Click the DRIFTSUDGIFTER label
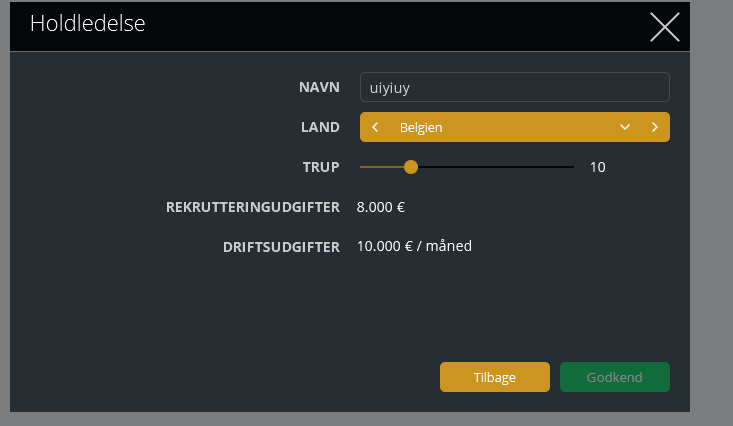Viewport: 733px width, 426px height. [x=281, y=246]
